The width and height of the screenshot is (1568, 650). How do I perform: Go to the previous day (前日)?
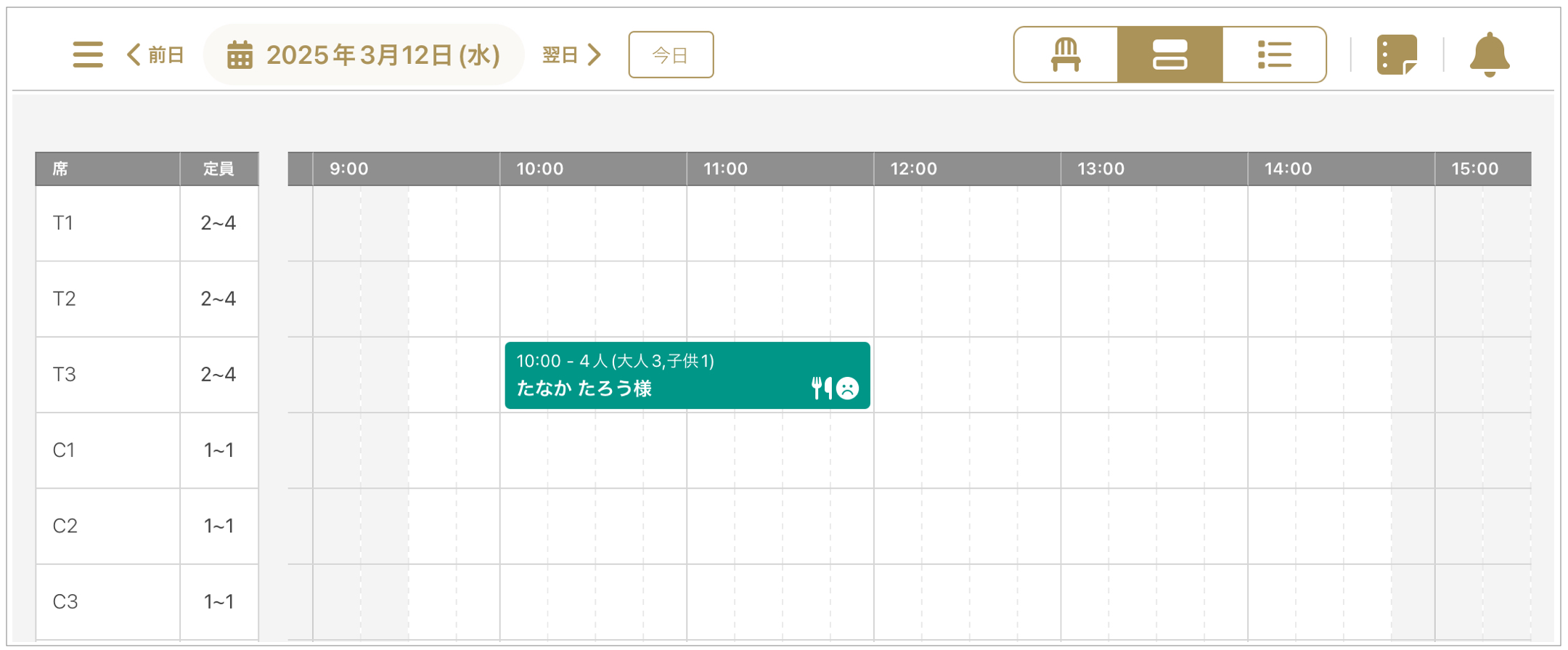tap(155, 54)
